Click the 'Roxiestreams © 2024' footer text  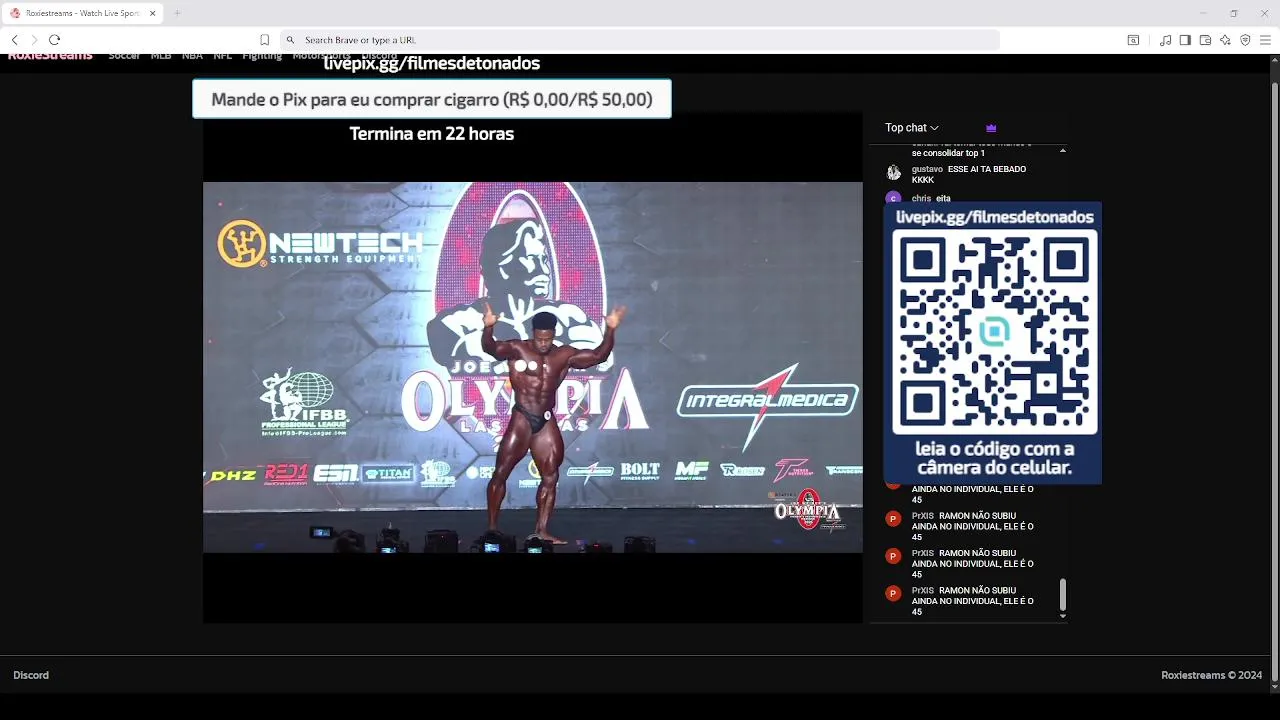point(1212,675)
